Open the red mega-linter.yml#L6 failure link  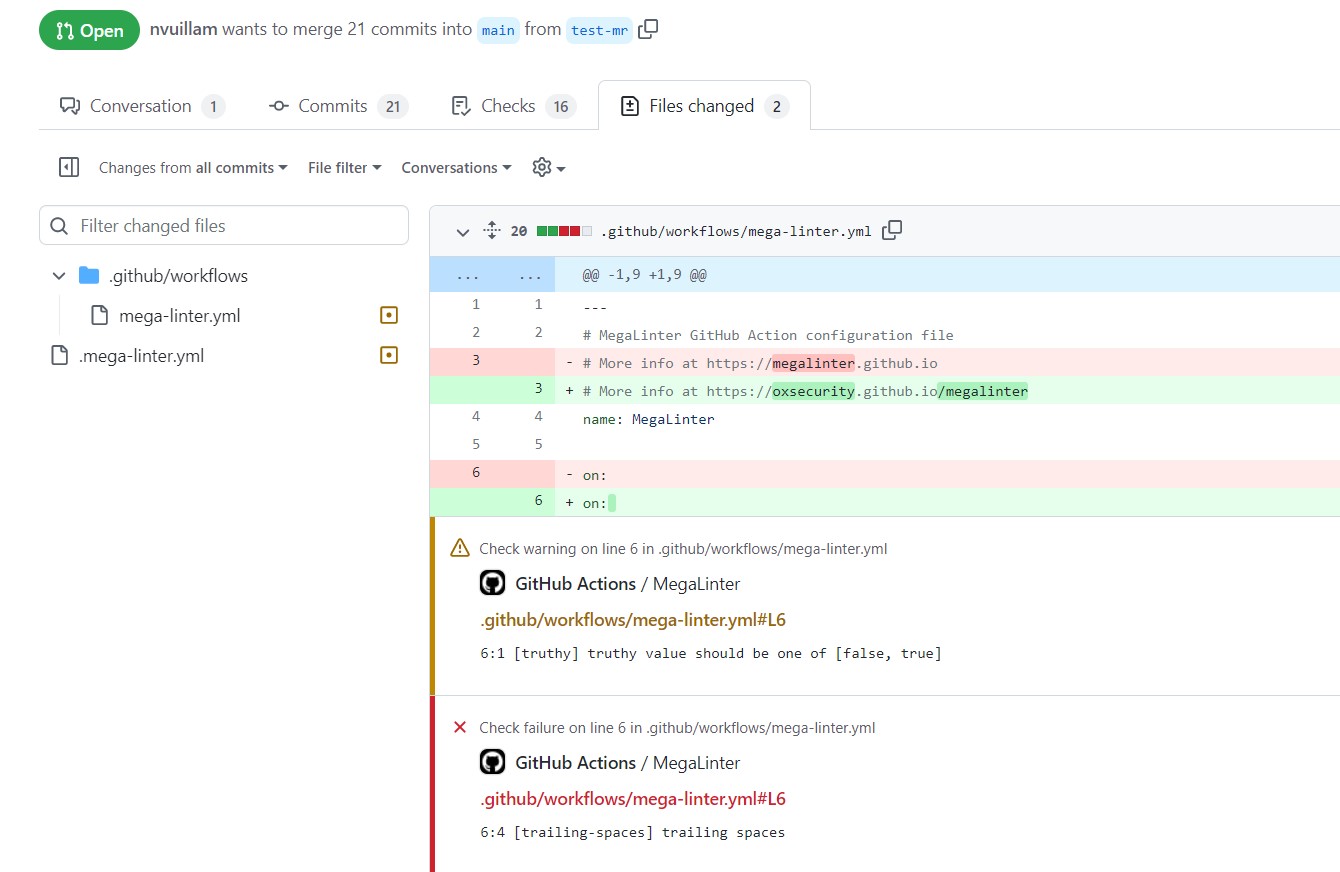pos(633,799)
